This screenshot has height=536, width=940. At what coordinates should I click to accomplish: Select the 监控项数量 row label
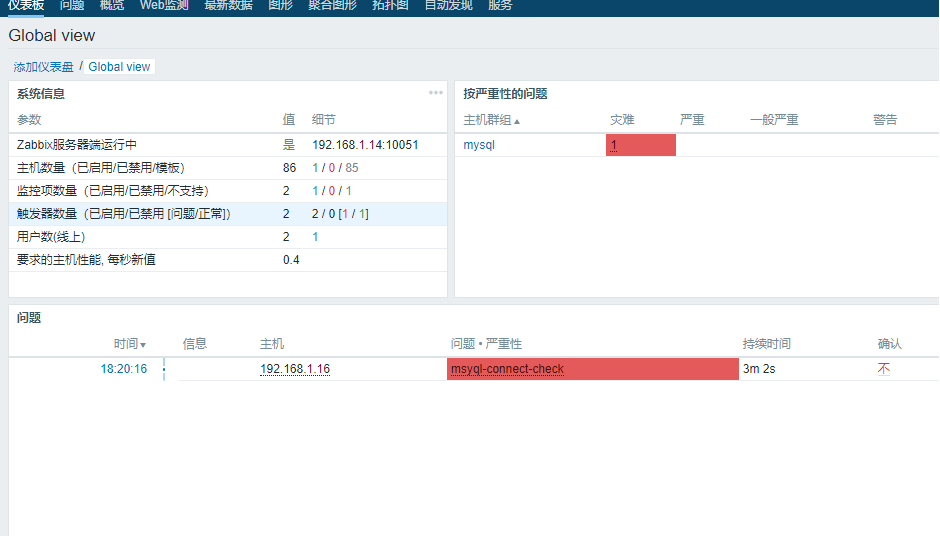(x=113, y=191)
